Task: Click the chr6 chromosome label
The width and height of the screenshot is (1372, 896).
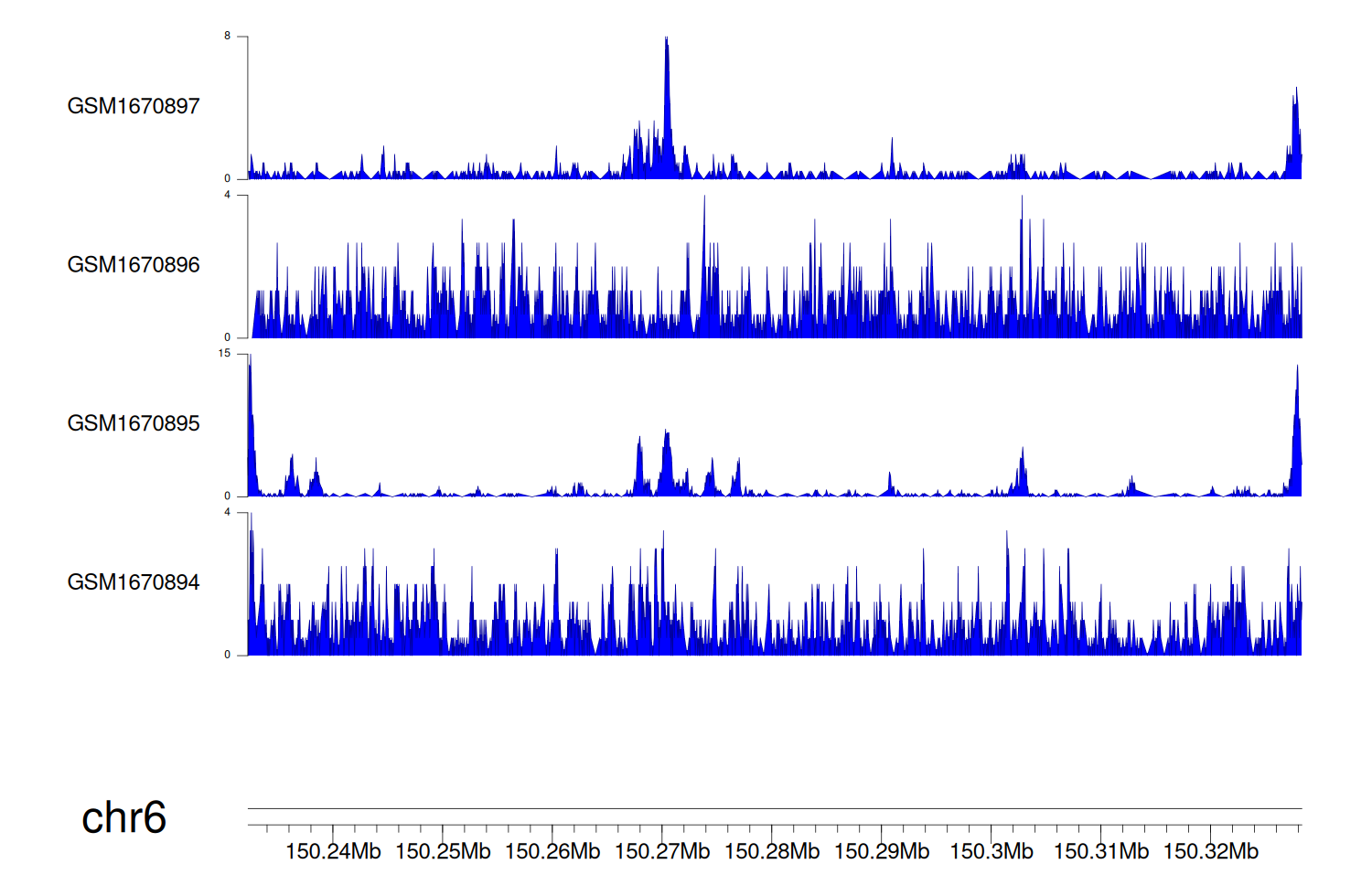Action: (x=123, y=817)
